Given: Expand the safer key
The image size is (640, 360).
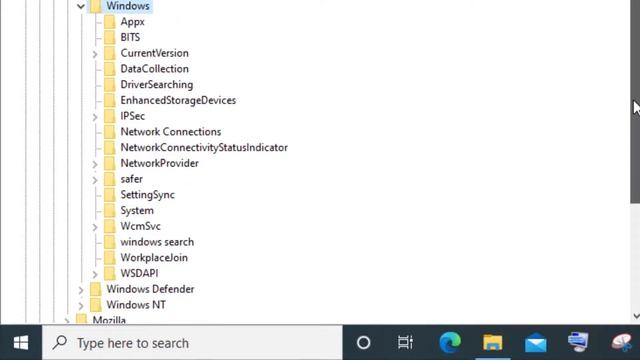Looking at the screenshot, I should point(95,180).
